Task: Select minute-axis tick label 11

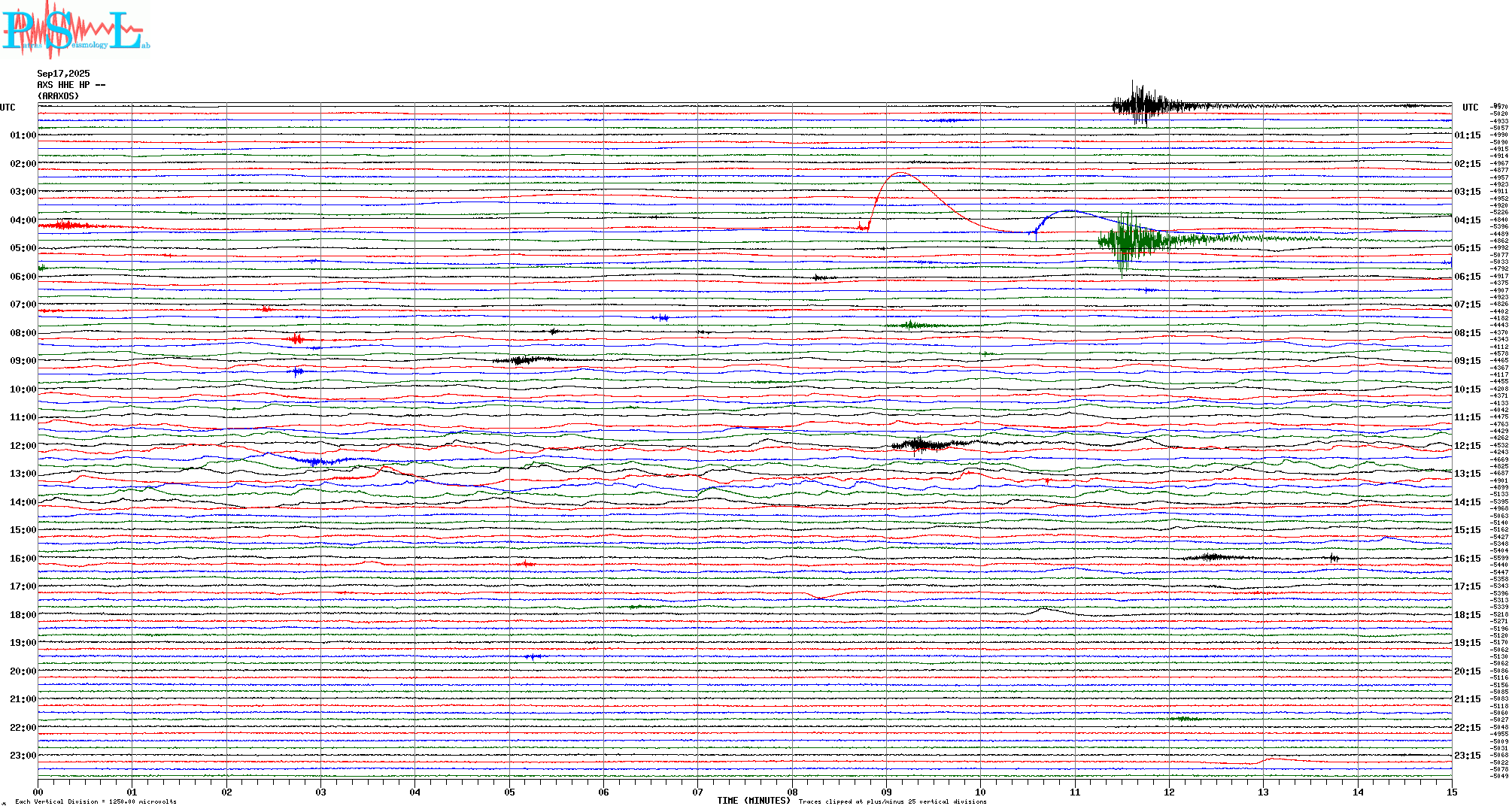Action: (1075, 792)
